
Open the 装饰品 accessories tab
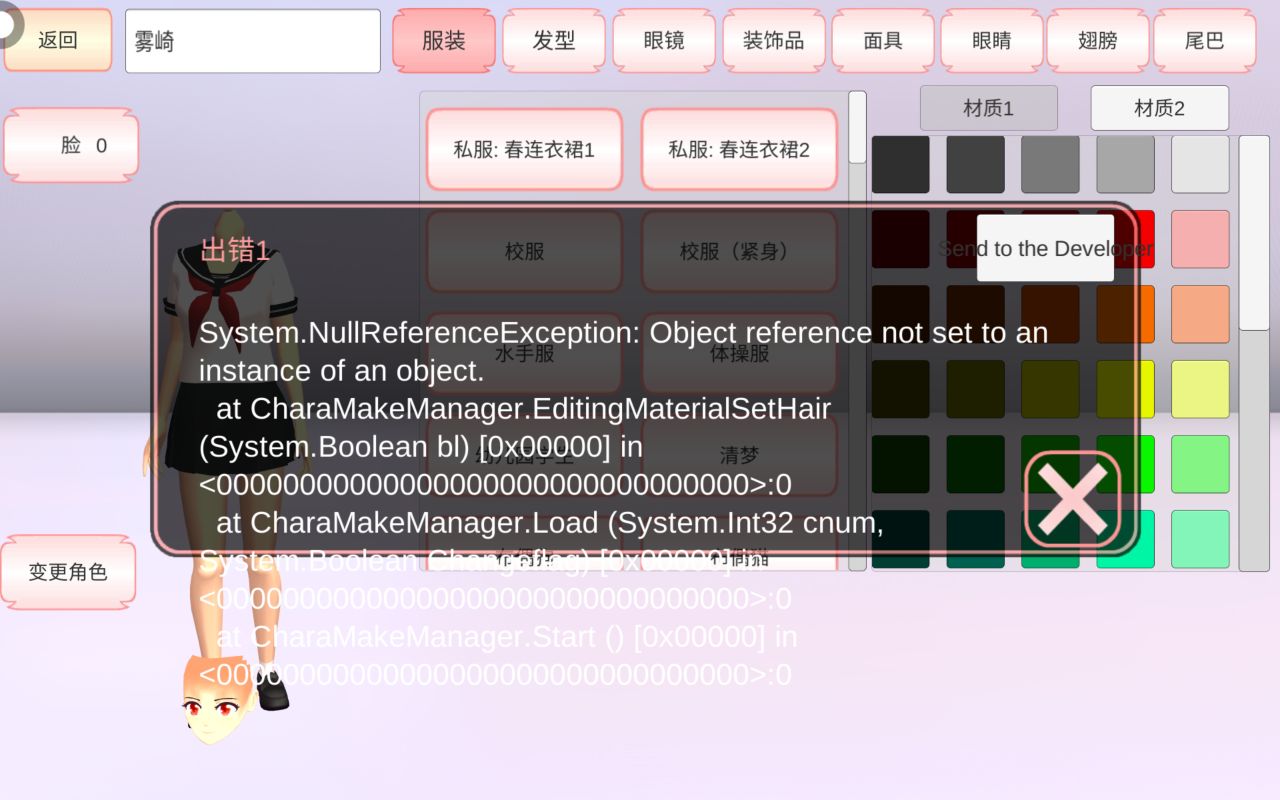point(773,41)
